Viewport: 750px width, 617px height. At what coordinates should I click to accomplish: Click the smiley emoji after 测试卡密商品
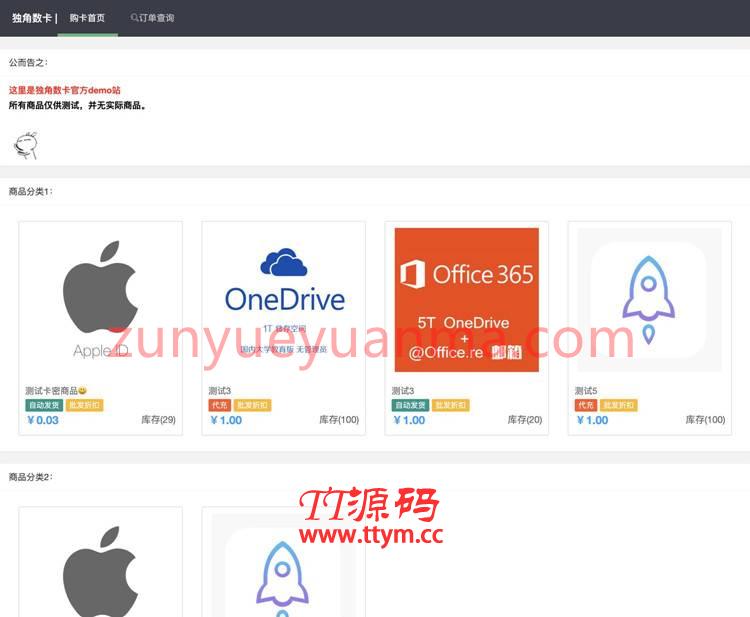coord(82,391)
